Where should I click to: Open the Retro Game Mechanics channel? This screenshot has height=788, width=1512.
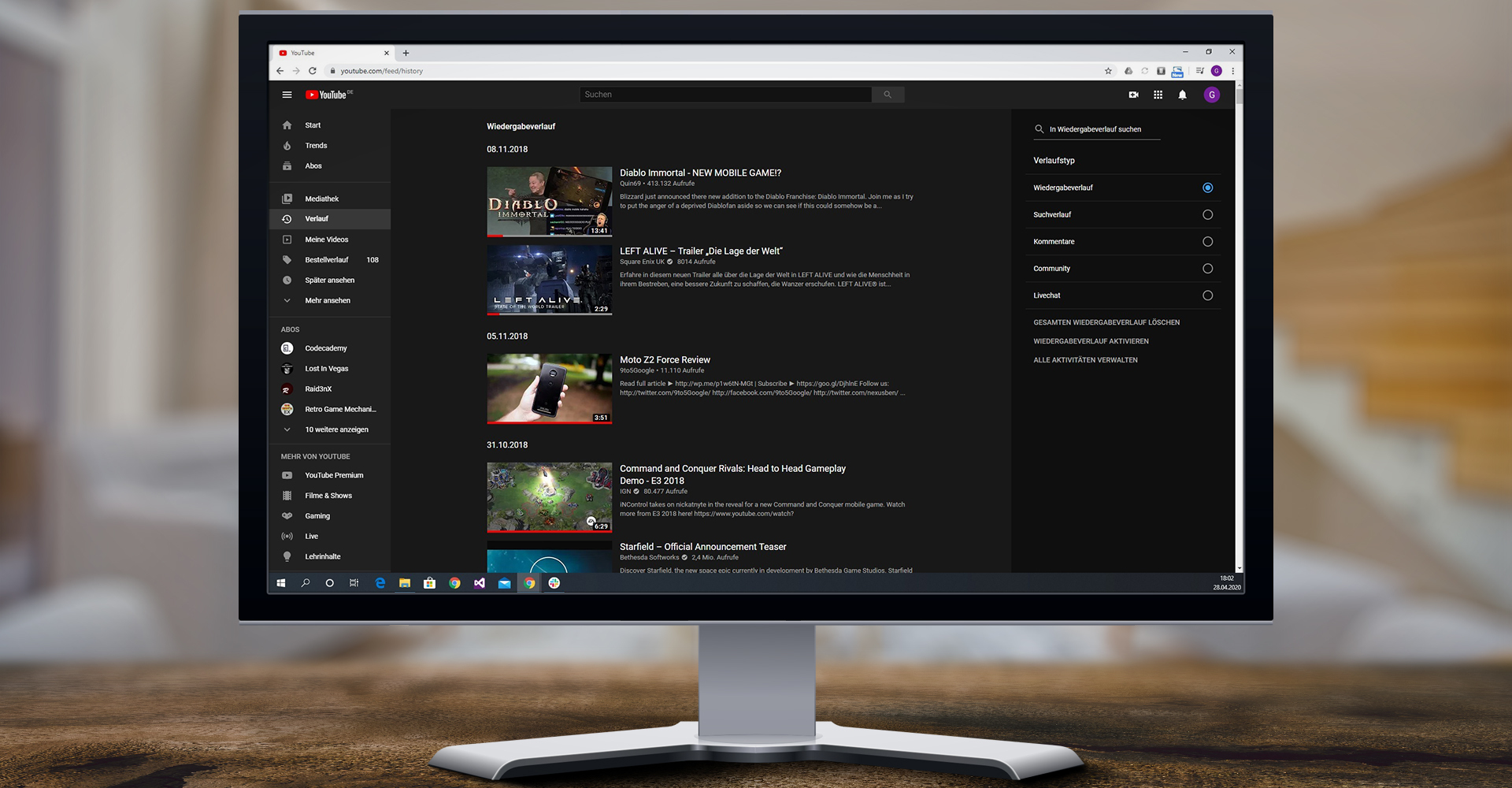click(x=330, y=410)
